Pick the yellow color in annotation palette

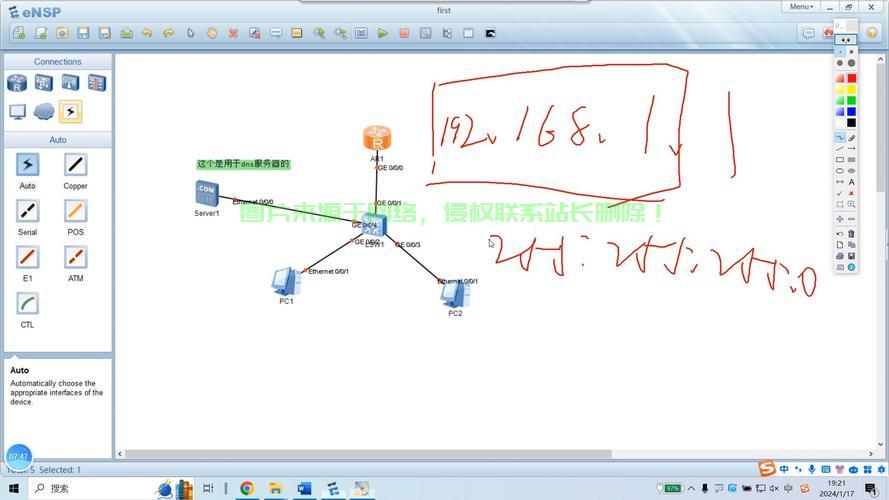click(x=852, y=90)
